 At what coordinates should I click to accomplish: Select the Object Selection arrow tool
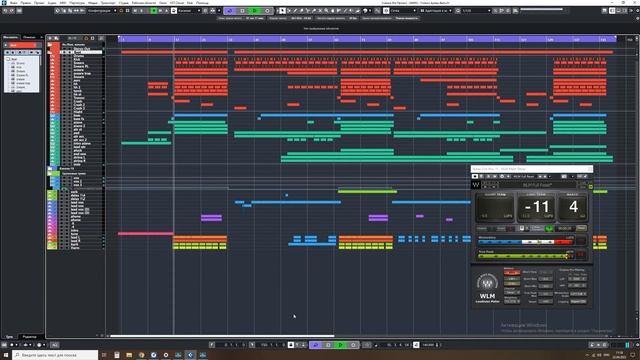click(x=282, y=11)
